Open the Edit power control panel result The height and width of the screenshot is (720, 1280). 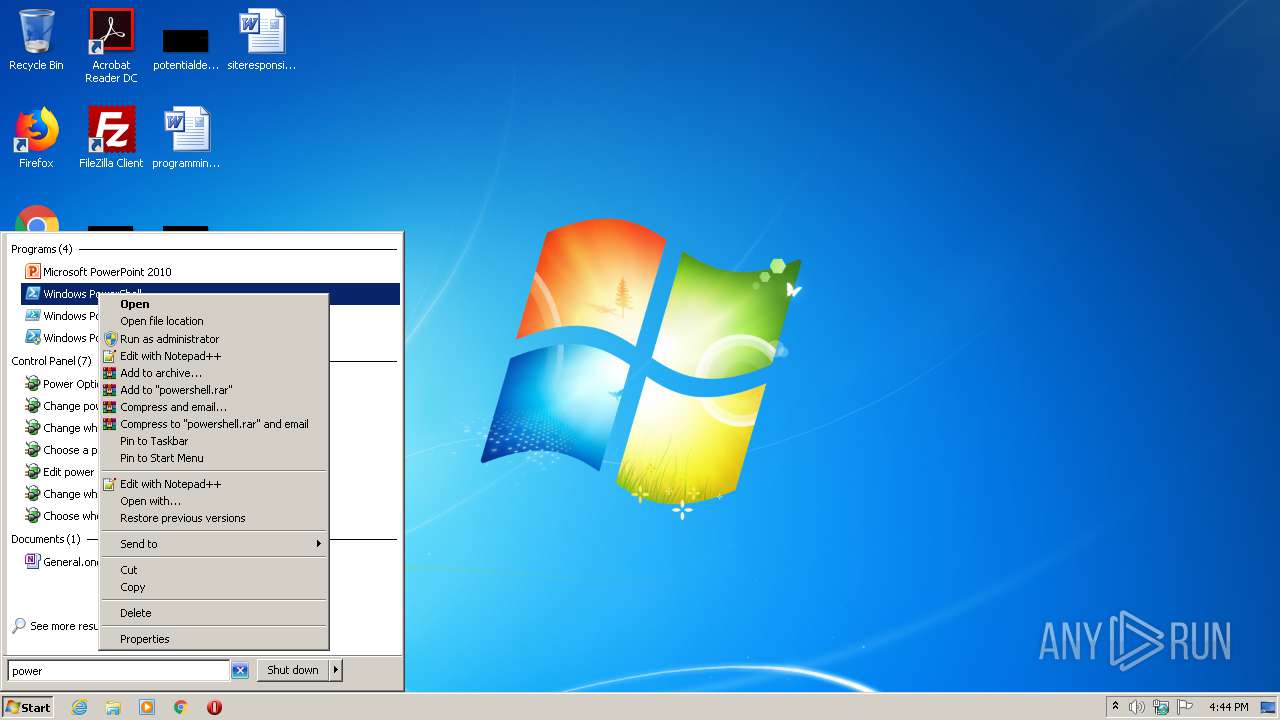click(x=61, y=472)
